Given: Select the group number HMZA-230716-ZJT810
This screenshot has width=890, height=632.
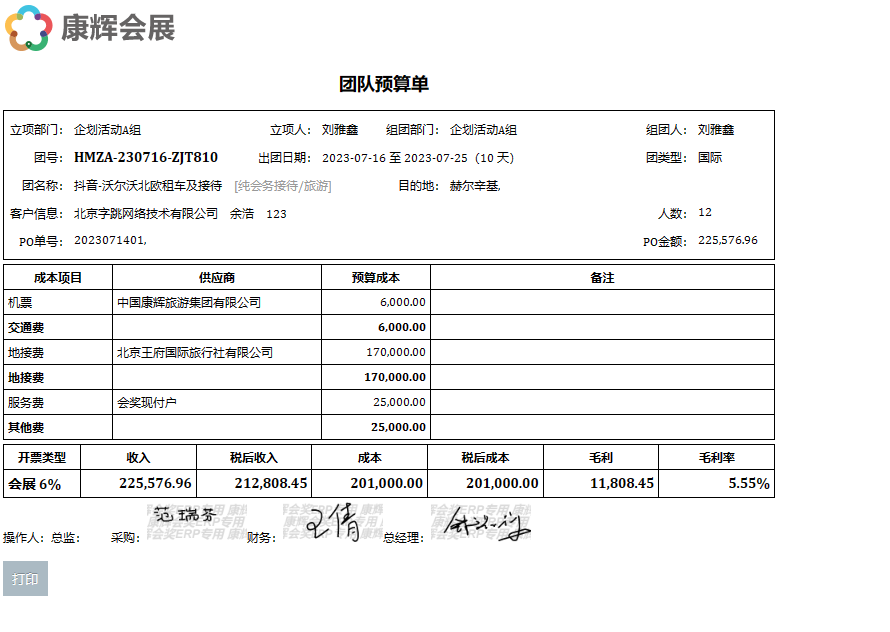Looking at the screenshot, I should [x=146, y=157].
